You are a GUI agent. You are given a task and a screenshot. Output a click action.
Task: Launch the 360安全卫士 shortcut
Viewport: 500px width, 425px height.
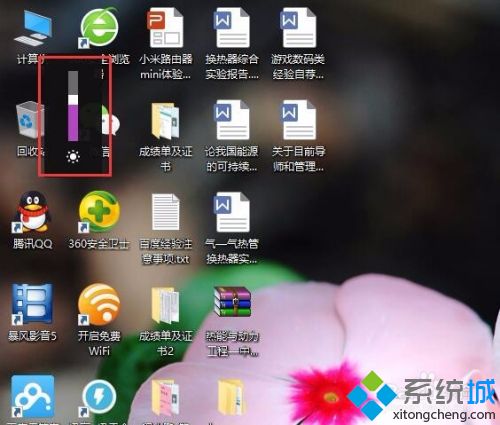click(x=99, y=212)
